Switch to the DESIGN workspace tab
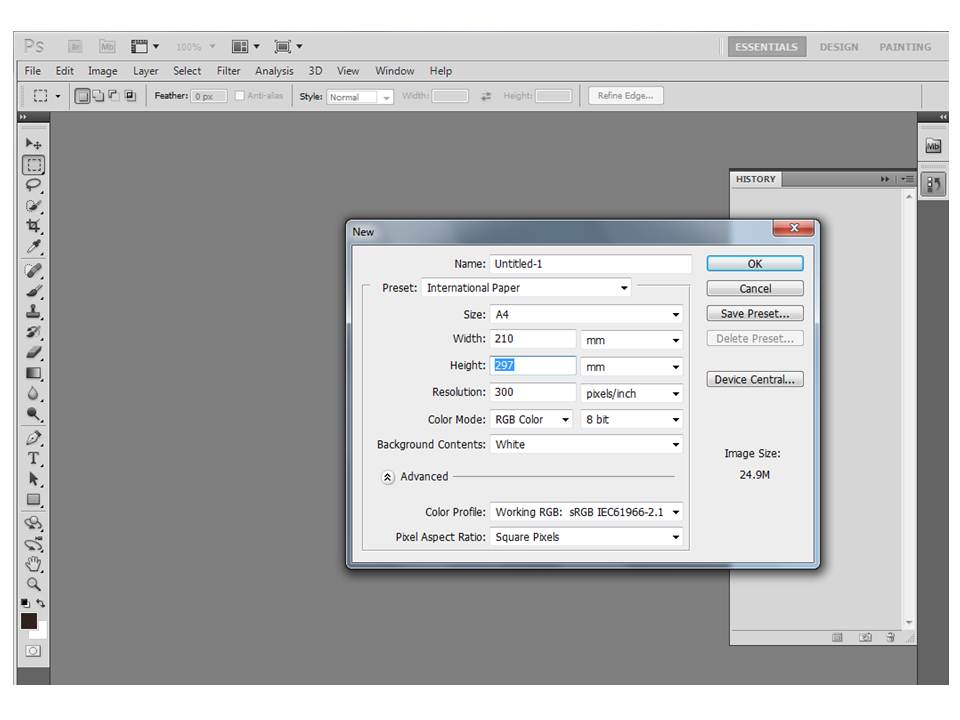Screen dimensions: 960x720 (839, 46)
